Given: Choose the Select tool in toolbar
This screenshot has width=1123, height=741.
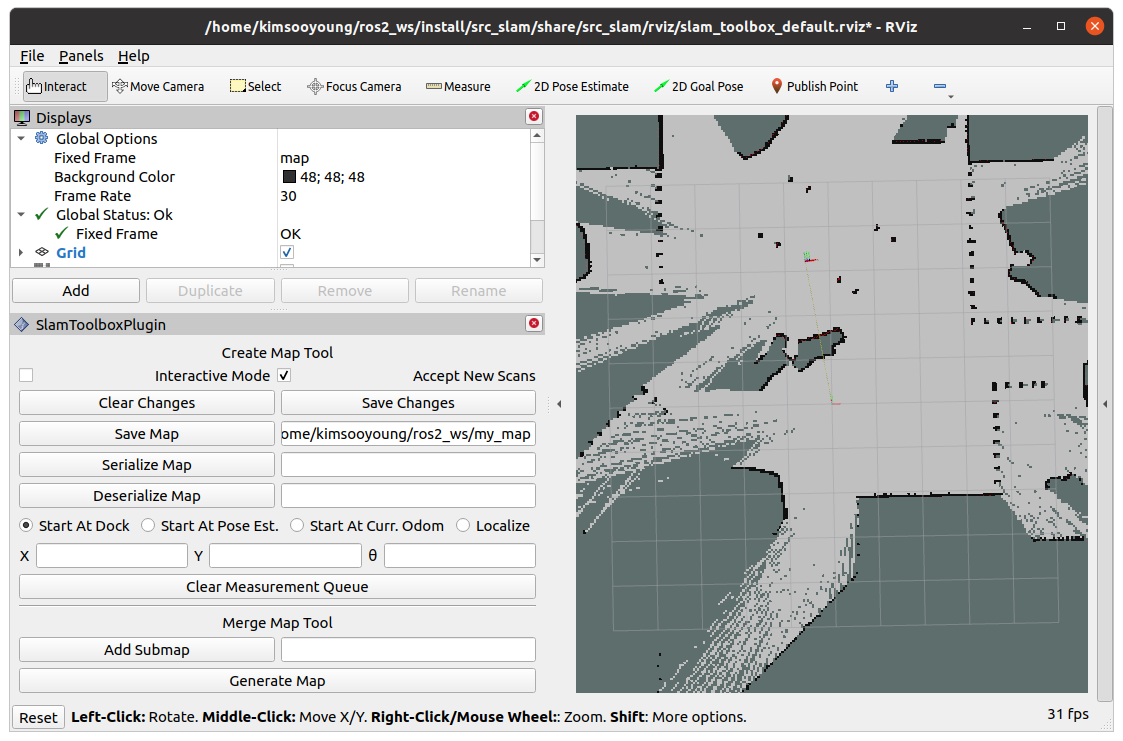Looking at the screenshot, I should [x=256, y=87].
